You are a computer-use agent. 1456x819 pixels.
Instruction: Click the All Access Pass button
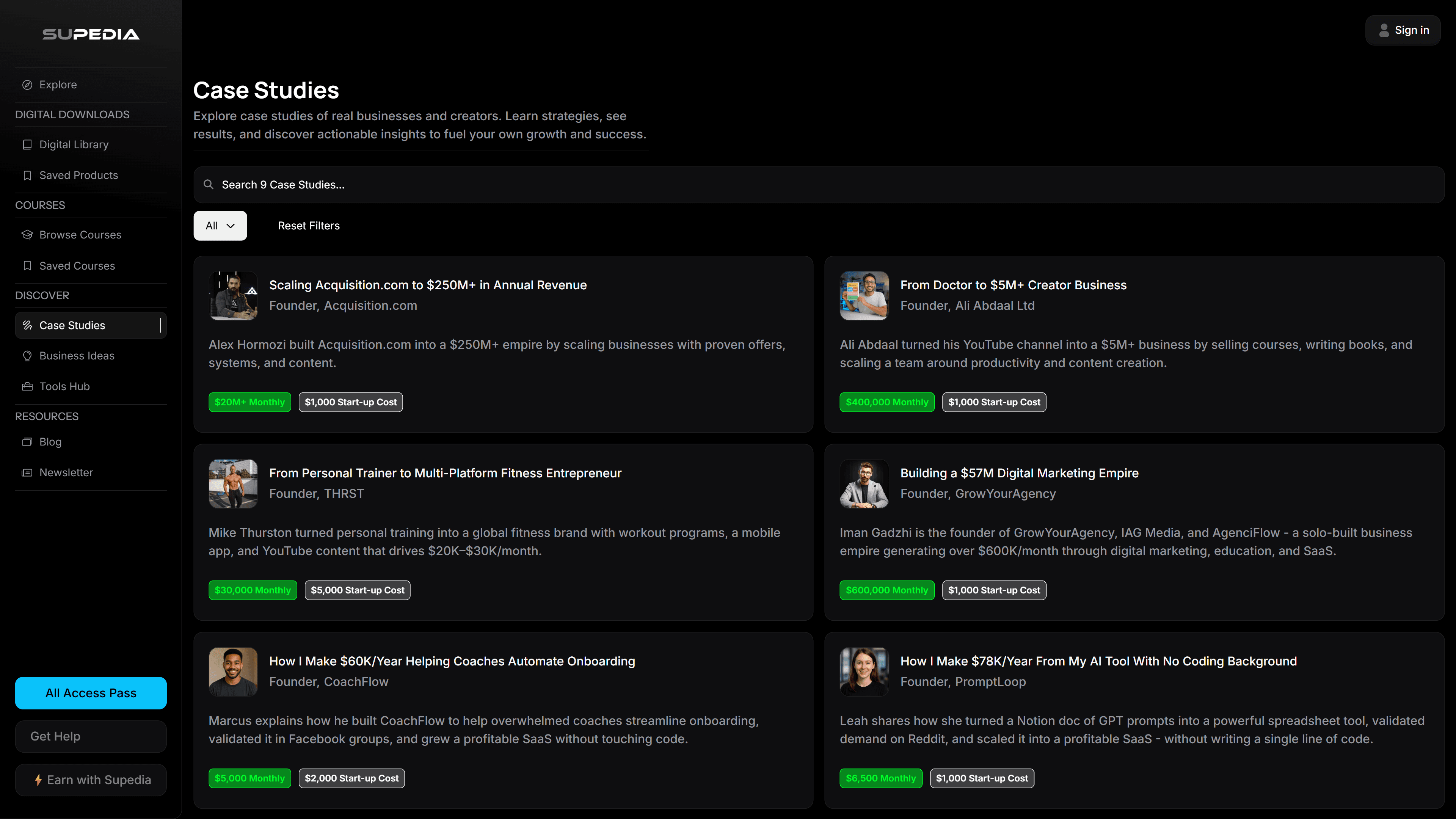coord(91,693)
